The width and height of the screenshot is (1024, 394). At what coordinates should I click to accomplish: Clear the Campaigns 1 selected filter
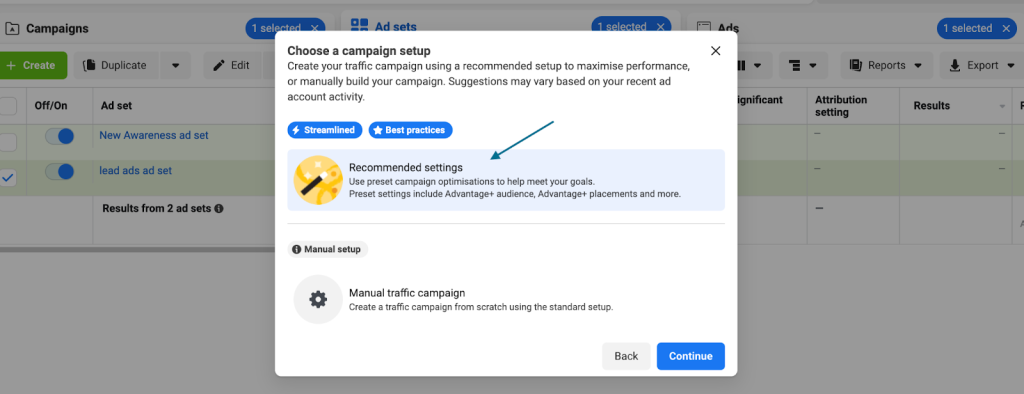[315, 28]
